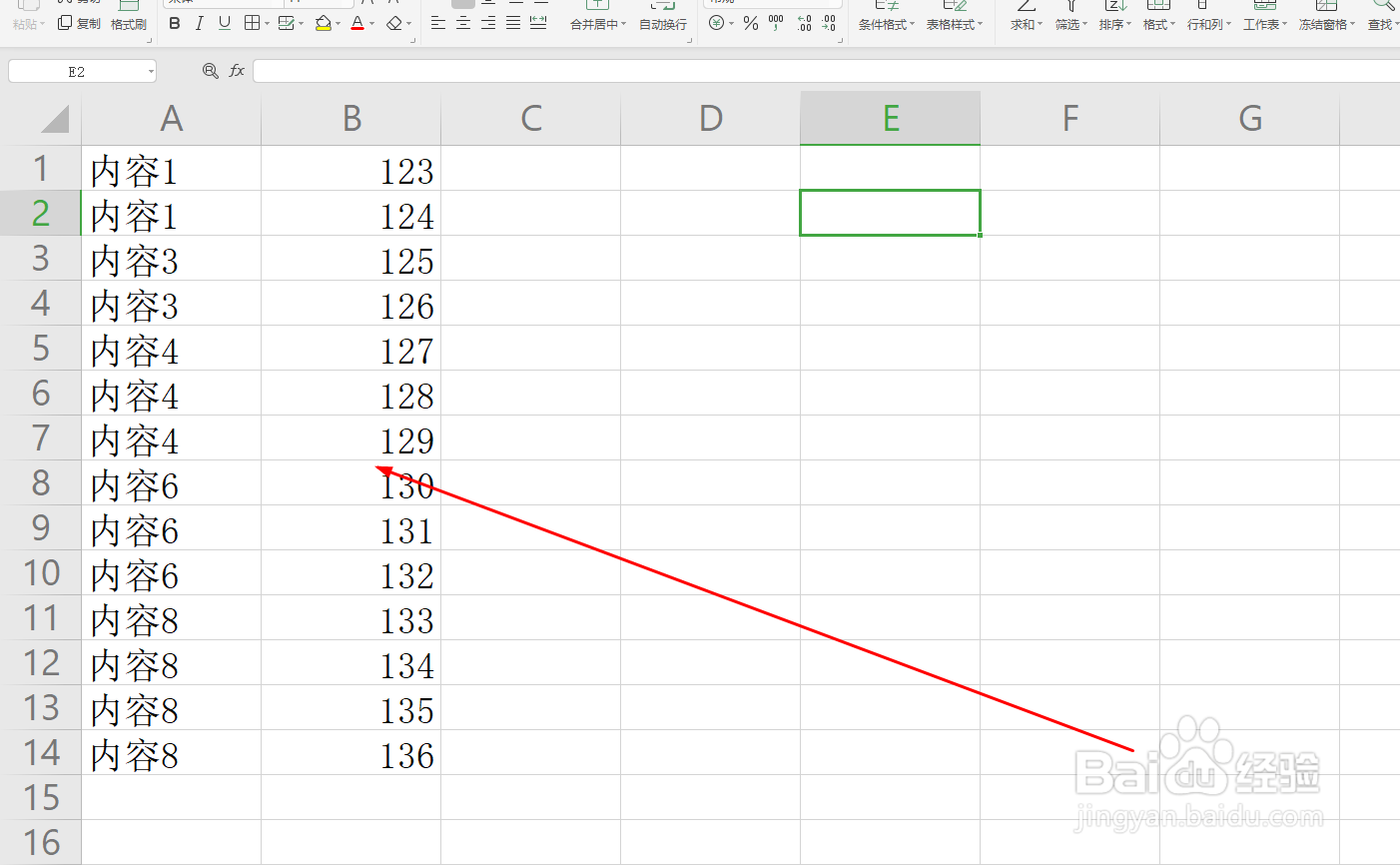Select column G header
Screen dimensions: 1400x865
1250,119
